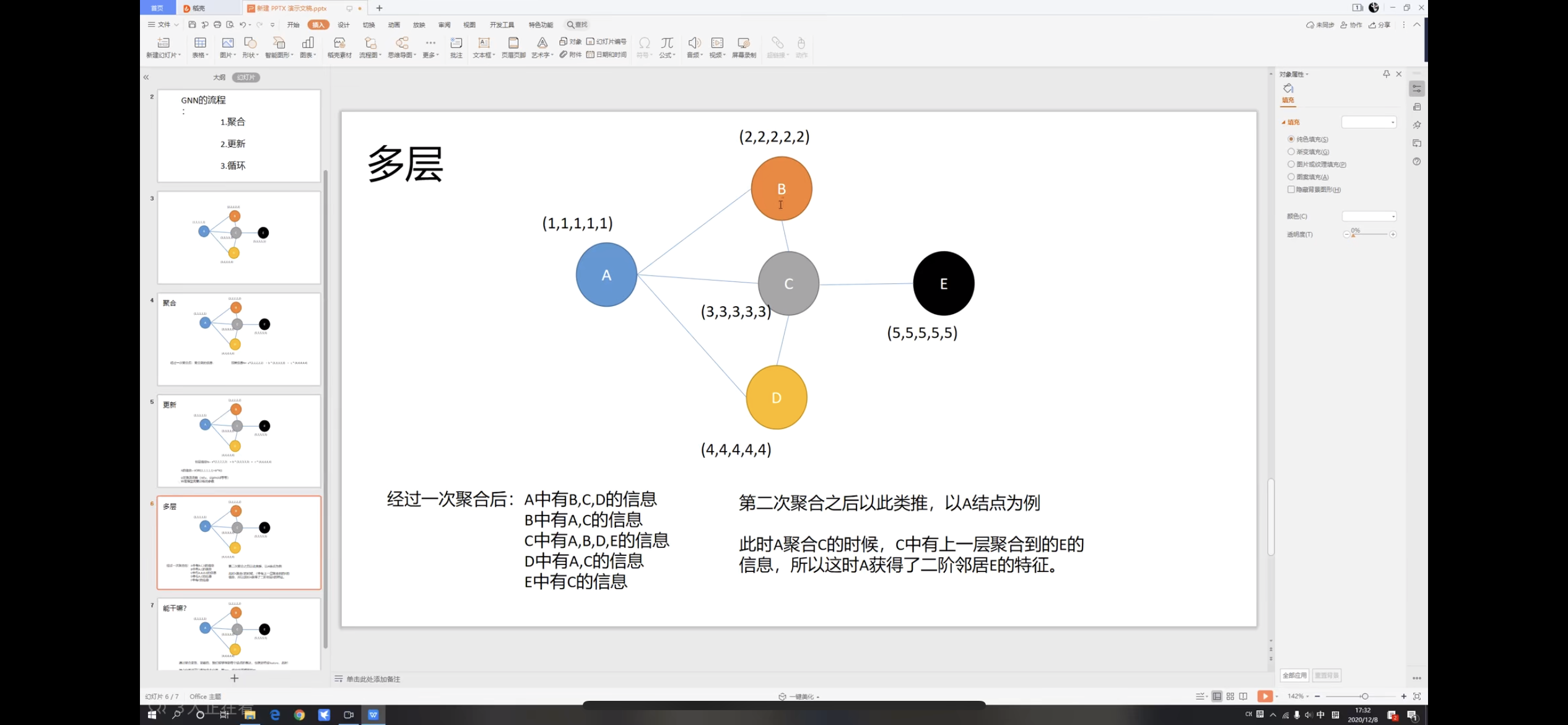Open the 视图 view tab
The height and width of the screenshot is (725, 1568).
coord(469,25)
